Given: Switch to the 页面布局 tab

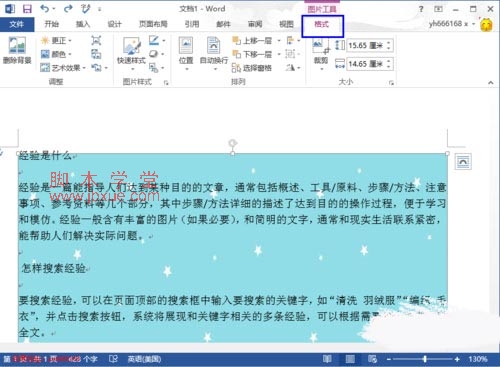Looking at the screenshot, I should pos(153,24).
